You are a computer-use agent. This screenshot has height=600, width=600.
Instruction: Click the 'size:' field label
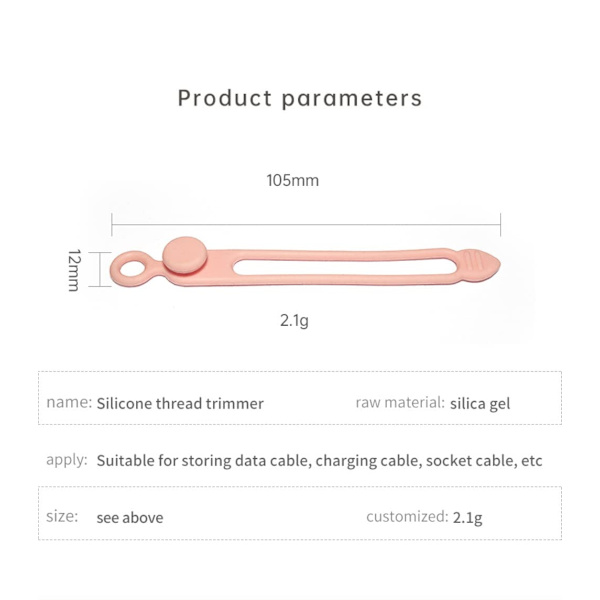pos(62,516)
